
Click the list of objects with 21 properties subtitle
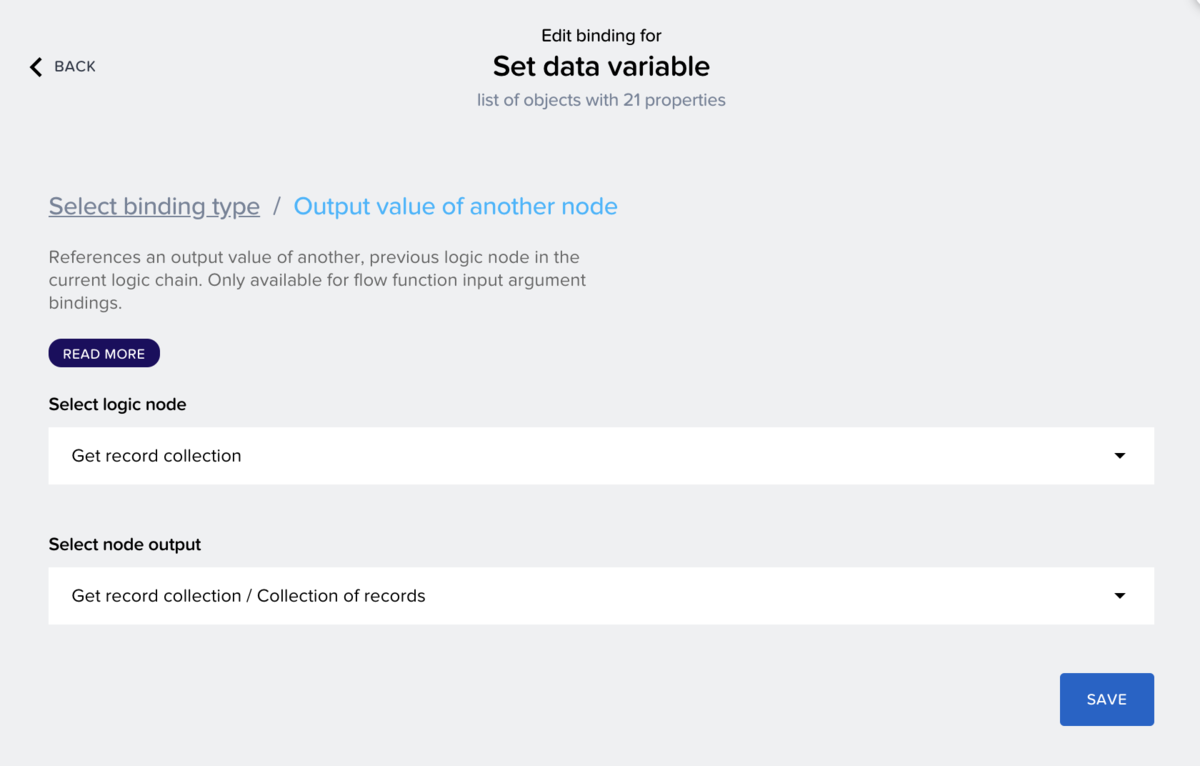(x=601, y=100)
